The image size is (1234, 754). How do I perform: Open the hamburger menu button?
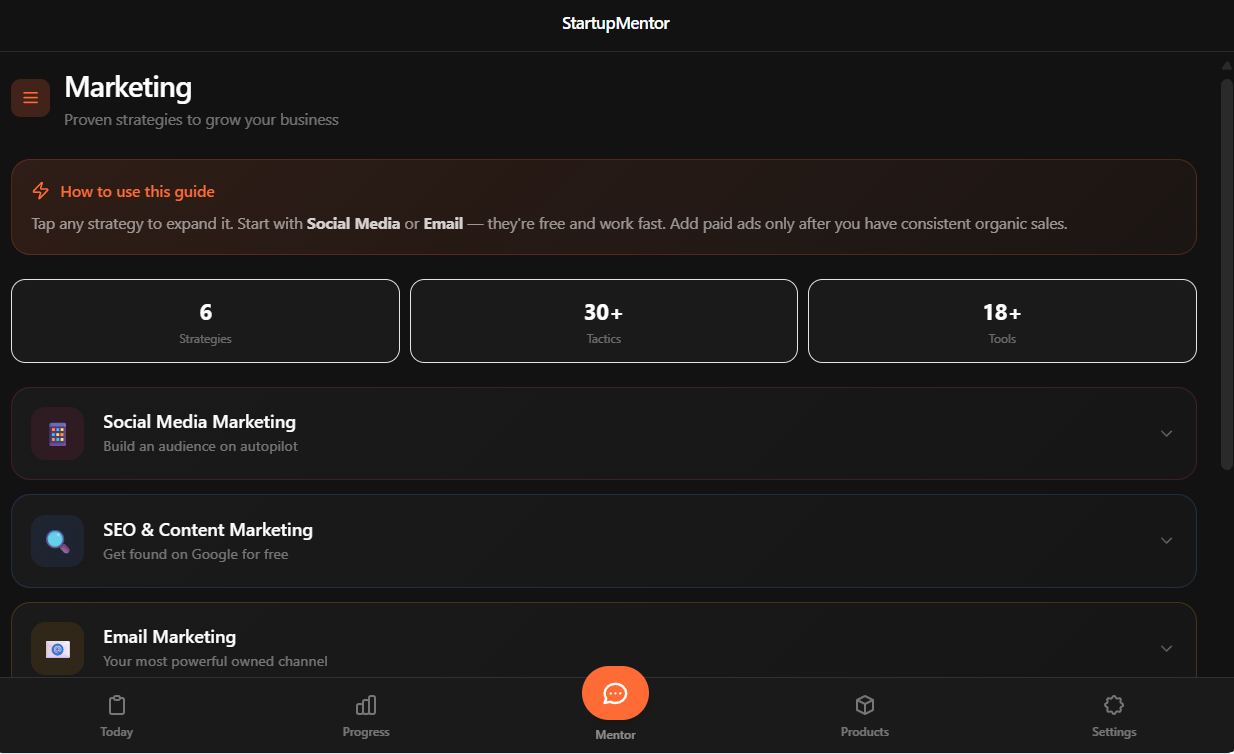point(30,97)
